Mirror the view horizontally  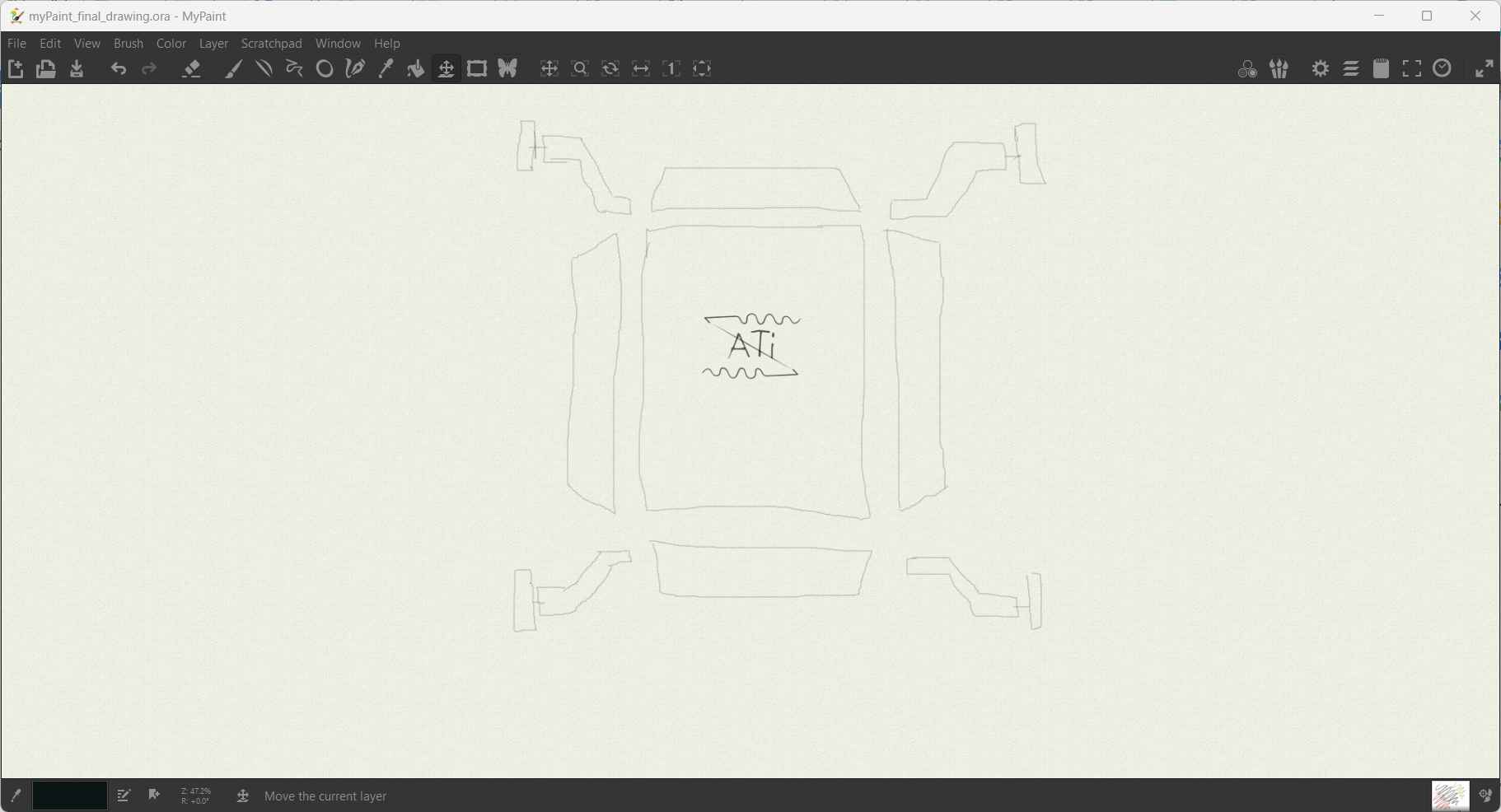pyautogui.click(x=641, y=69)
